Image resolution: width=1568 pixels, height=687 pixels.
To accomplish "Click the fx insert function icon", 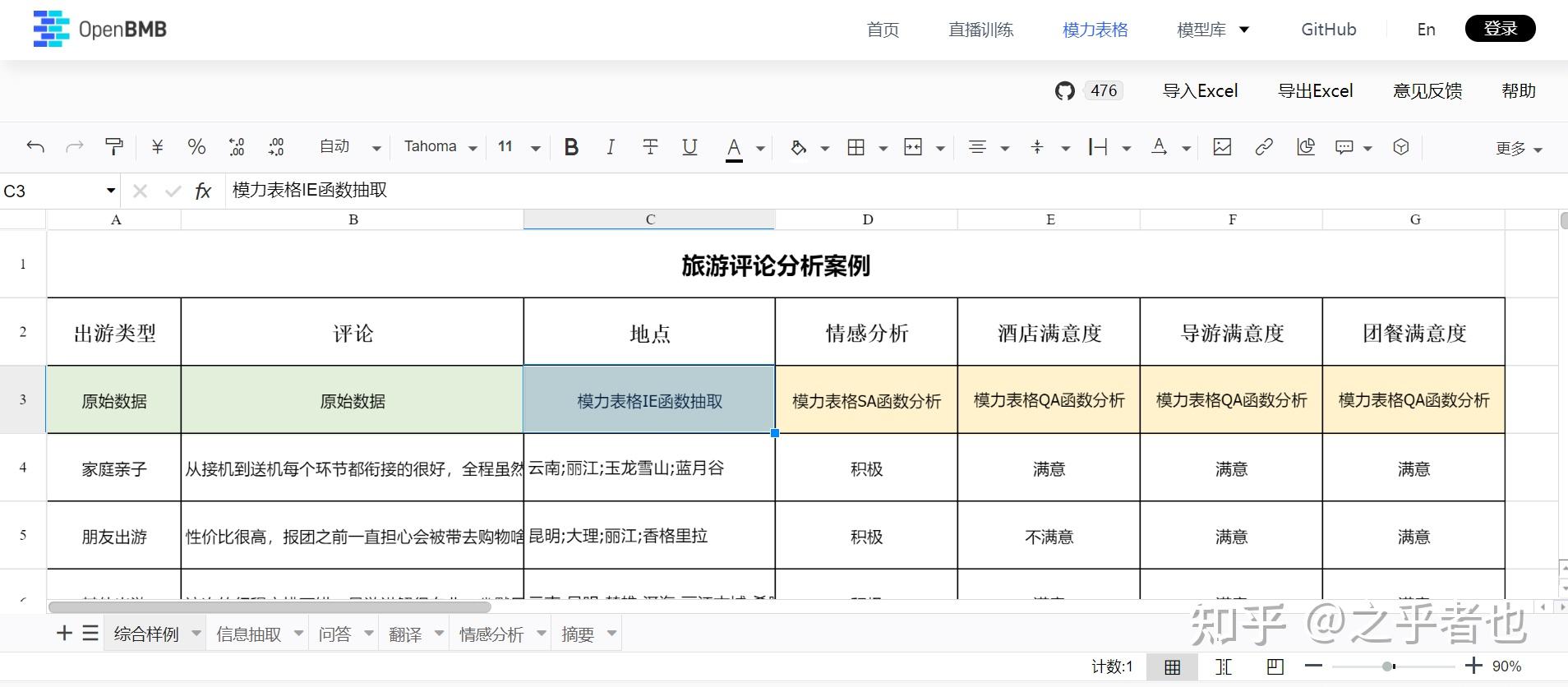I will [203, 191].
